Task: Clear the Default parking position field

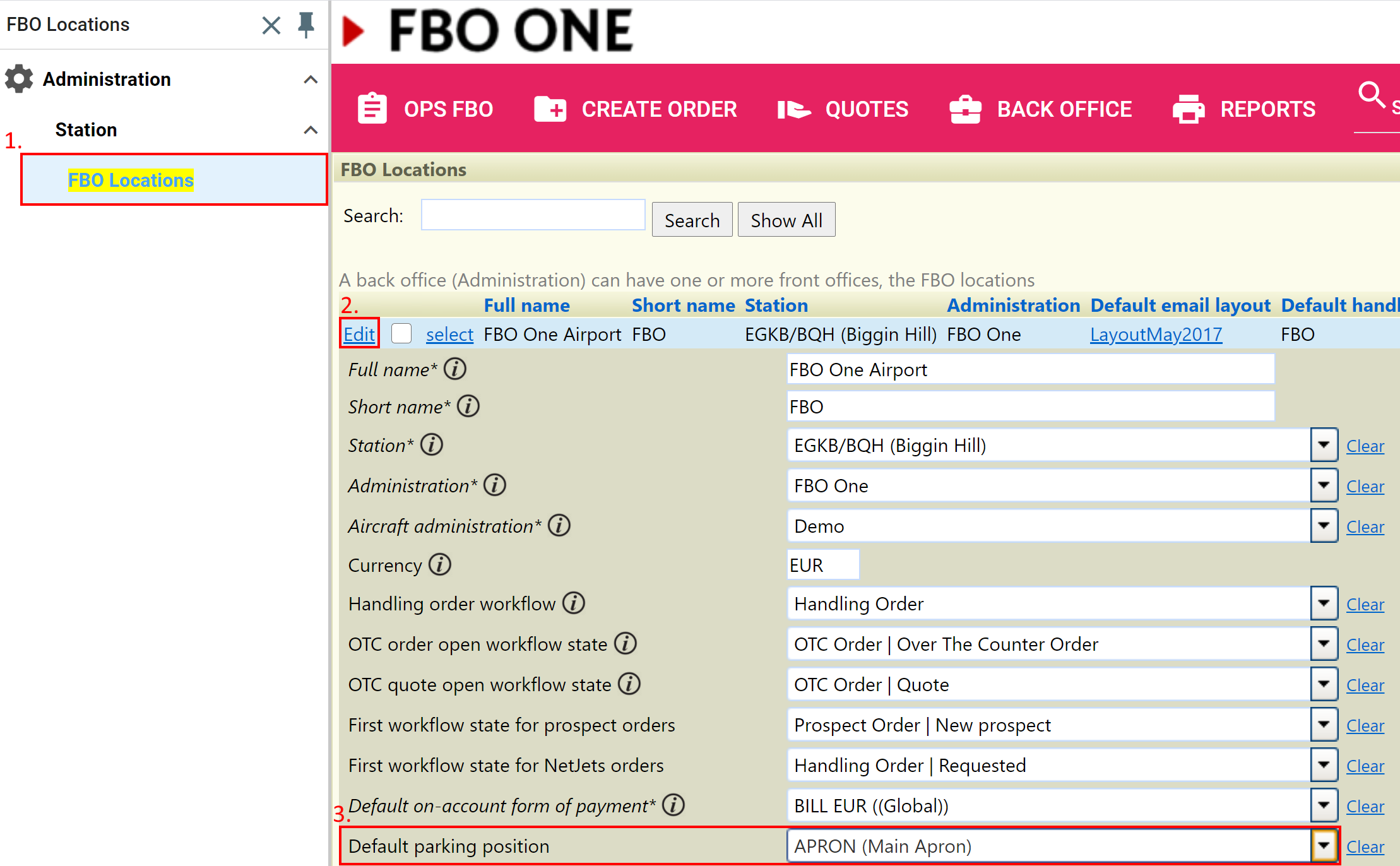Action: click(x=1365, y=846)
